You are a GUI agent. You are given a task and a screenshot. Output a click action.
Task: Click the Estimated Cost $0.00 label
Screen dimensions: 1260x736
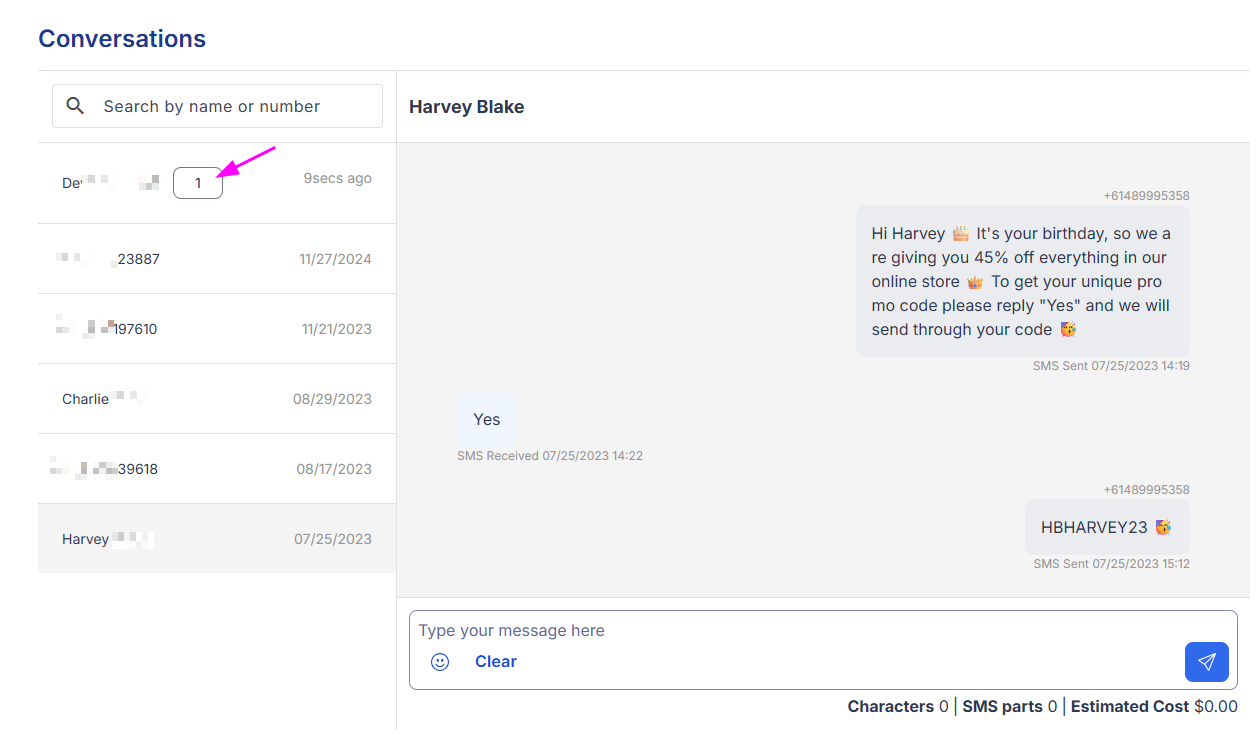1154,706
